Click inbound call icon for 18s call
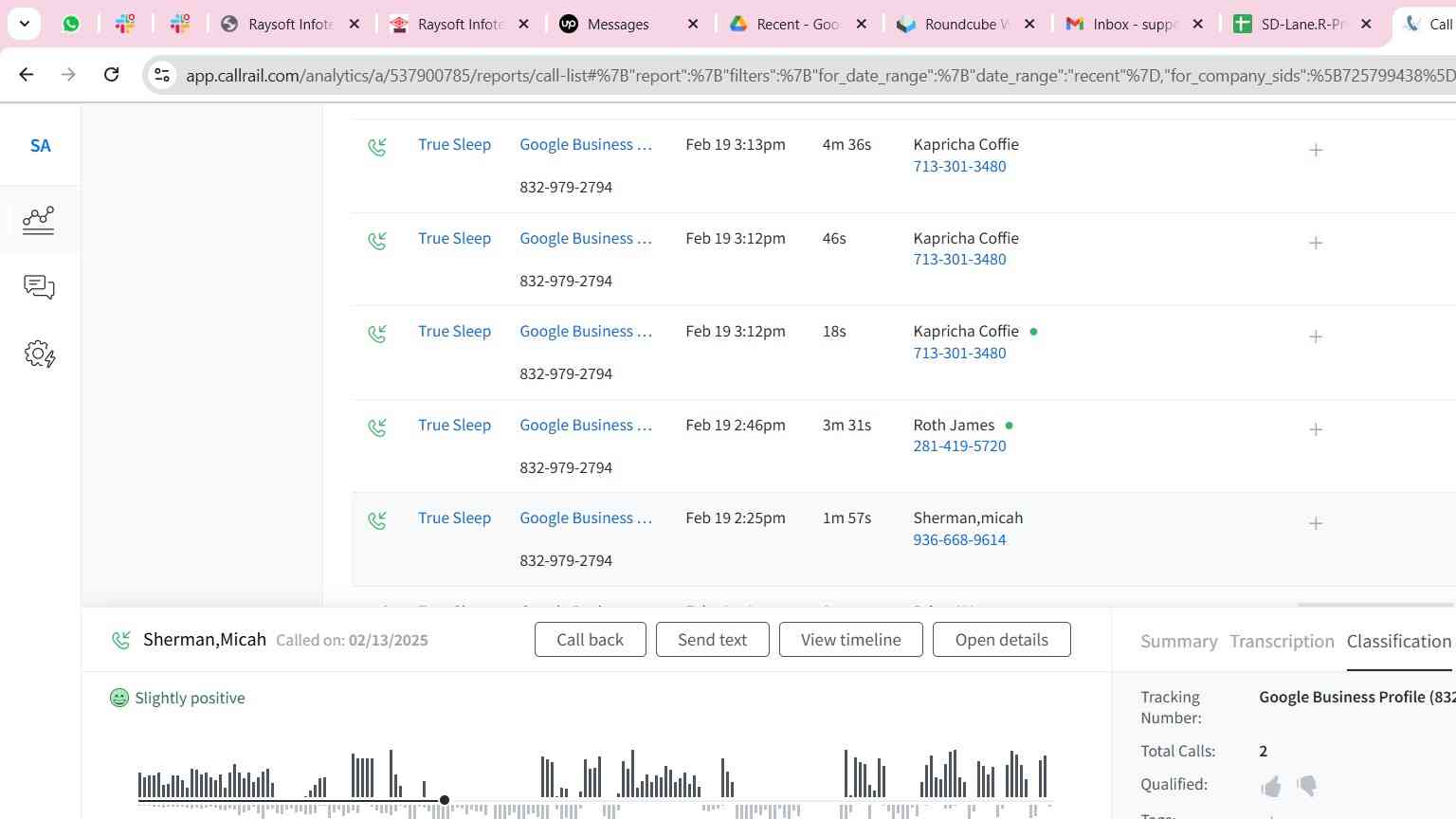 (x=377, y=334)
